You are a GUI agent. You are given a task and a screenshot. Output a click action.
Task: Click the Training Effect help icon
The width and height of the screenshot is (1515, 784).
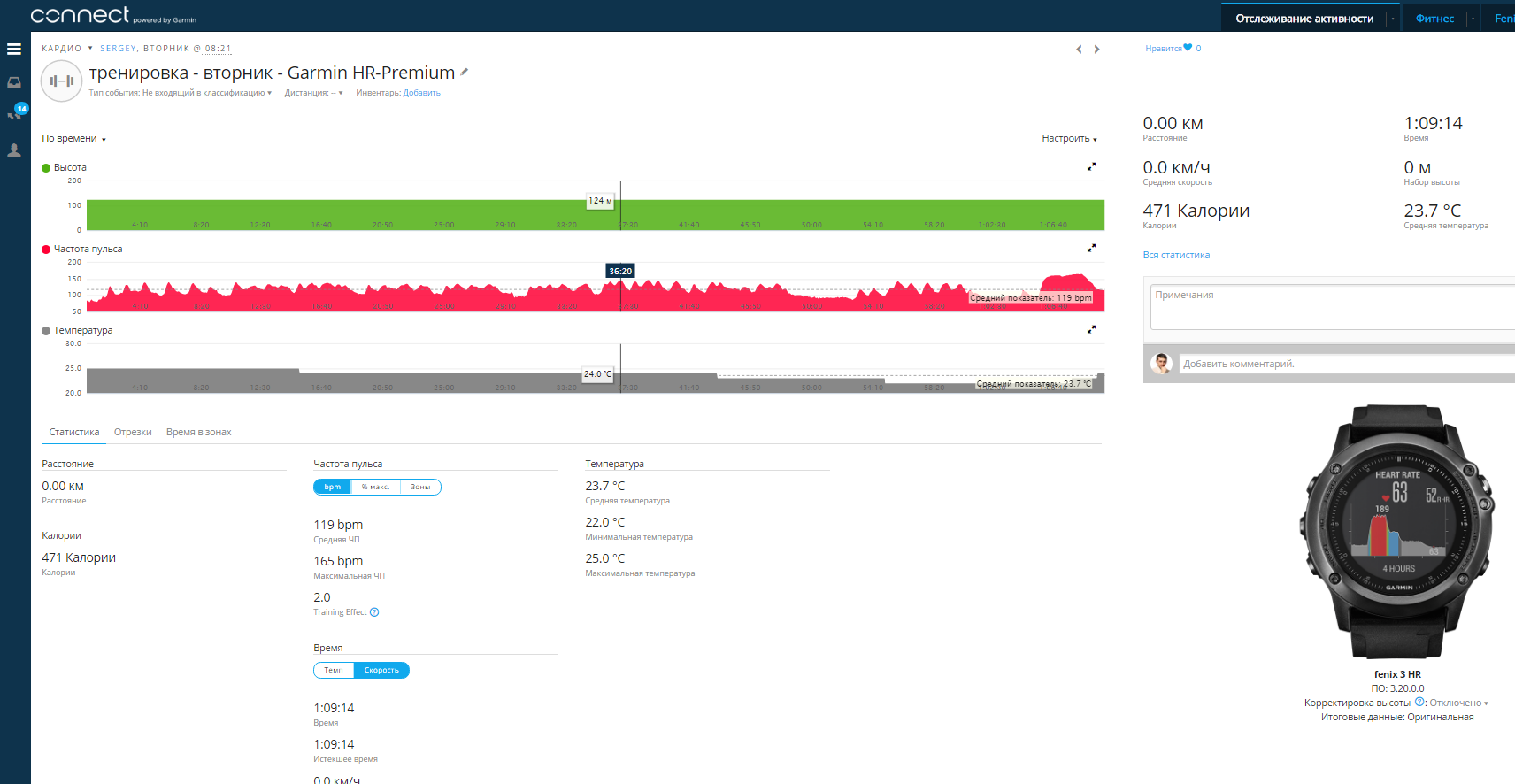tap(374, 612)
